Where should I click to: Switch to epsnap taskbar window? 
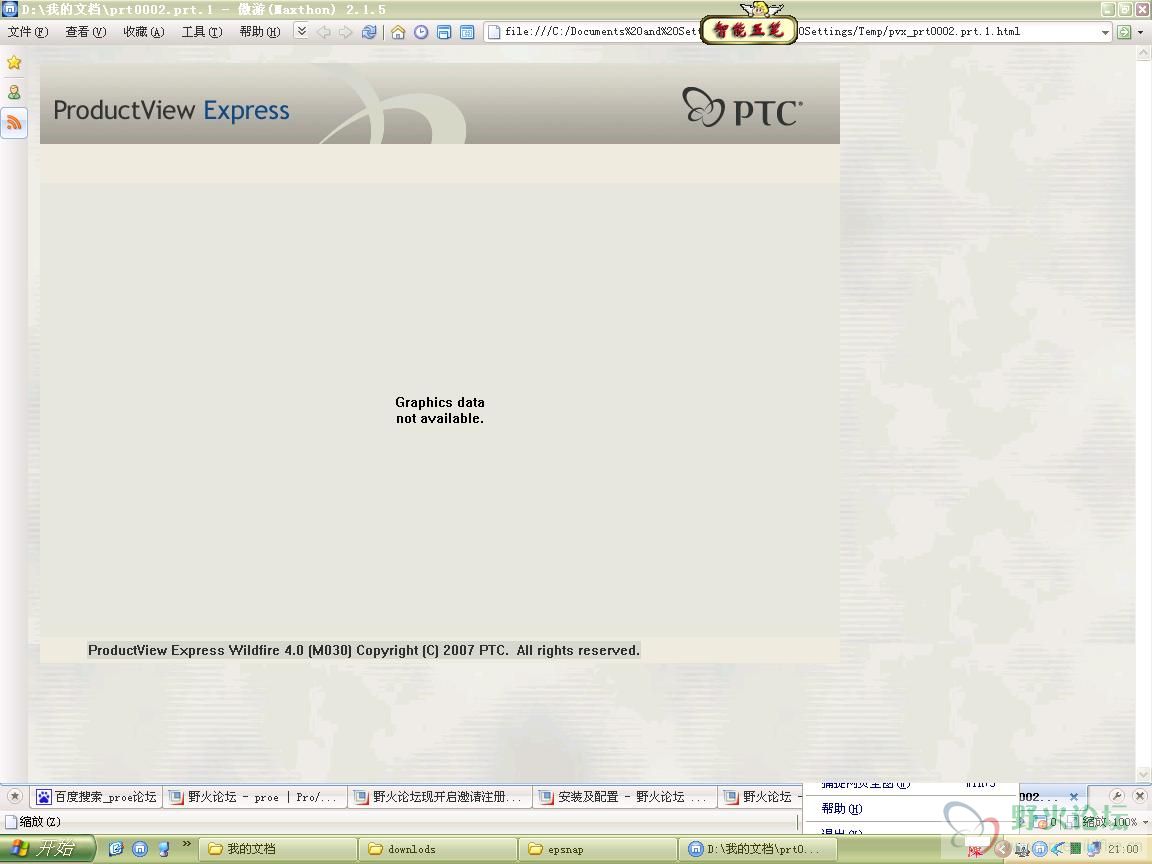[597, 849]
